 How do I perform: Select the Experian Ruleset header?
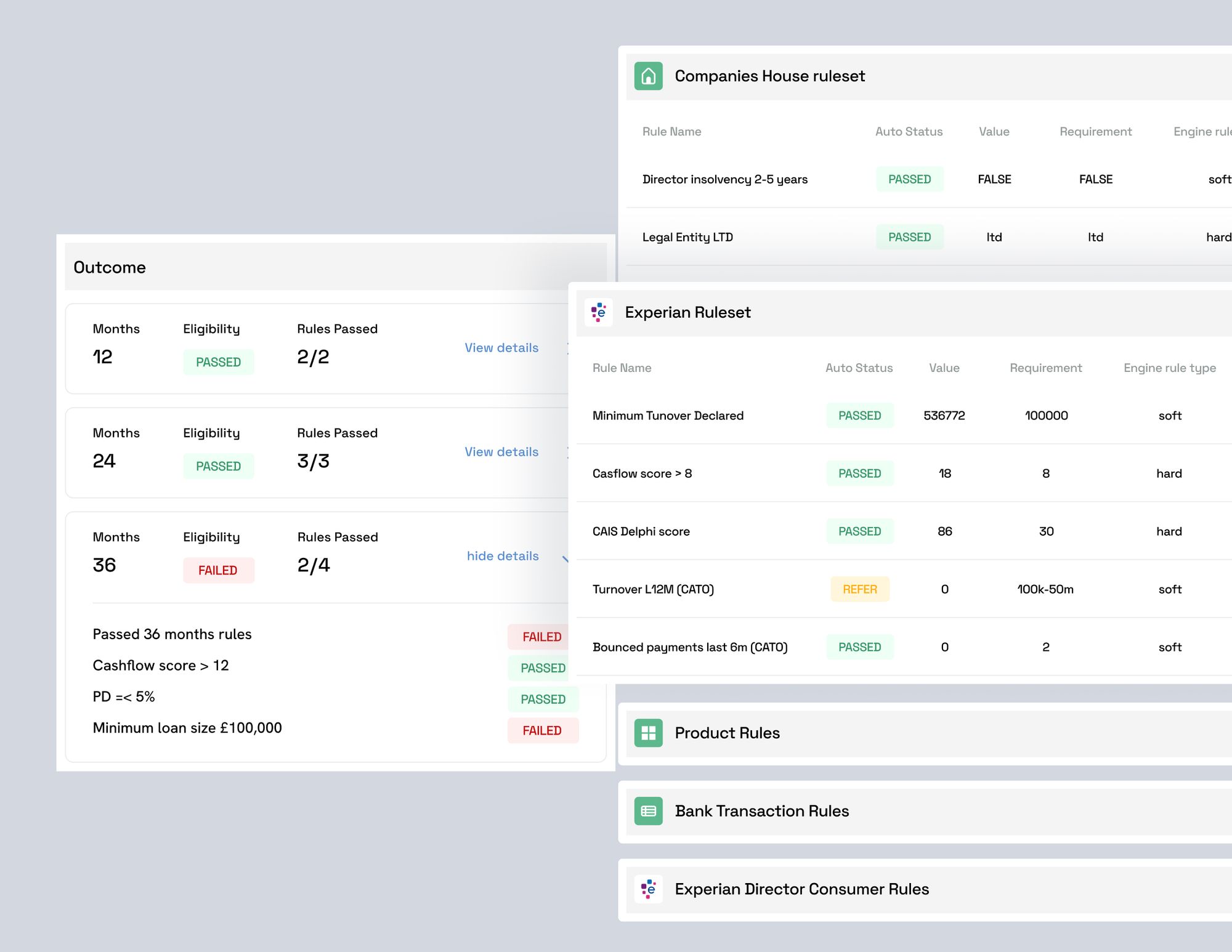(x=687, y=312)
